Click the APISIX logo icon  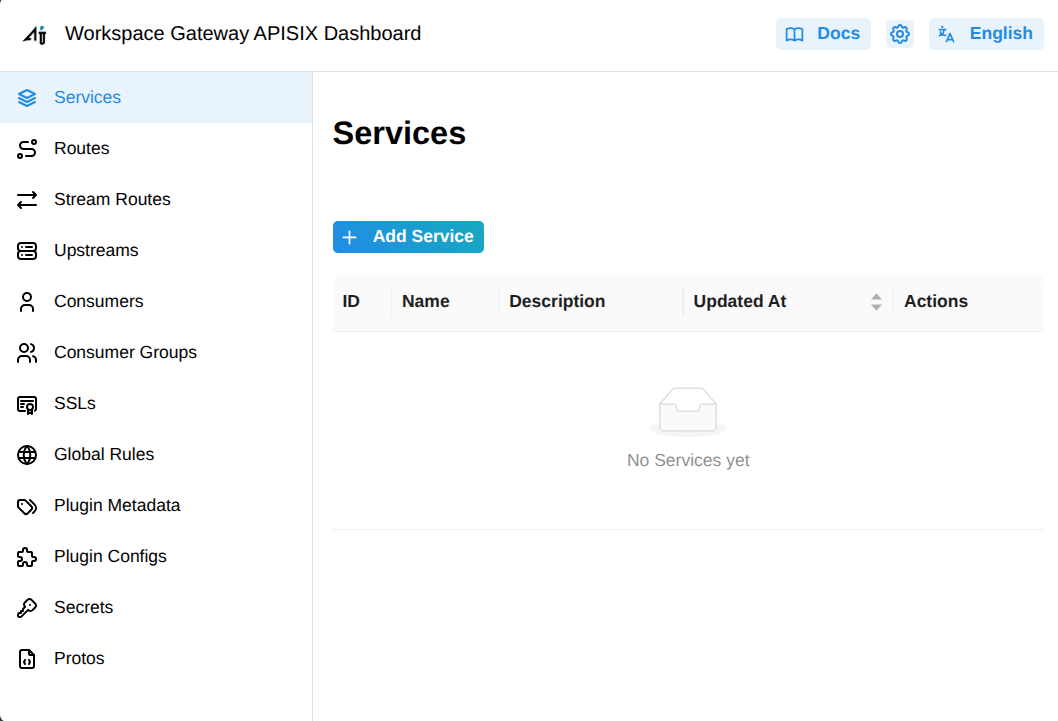[x=34, y=34]
